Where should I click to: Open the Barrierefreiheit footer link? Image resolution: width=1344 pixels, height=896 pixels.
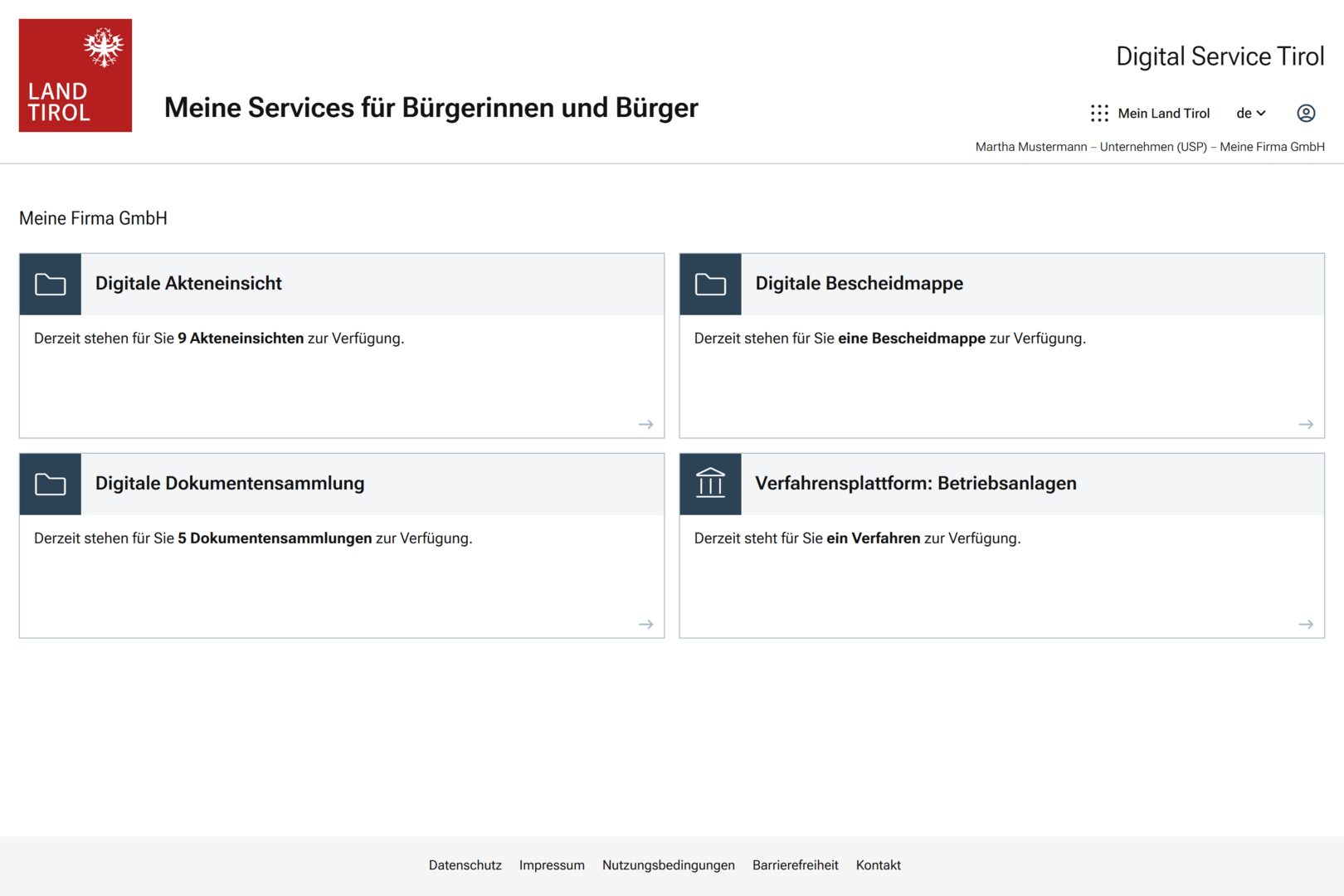coord(795,865)
